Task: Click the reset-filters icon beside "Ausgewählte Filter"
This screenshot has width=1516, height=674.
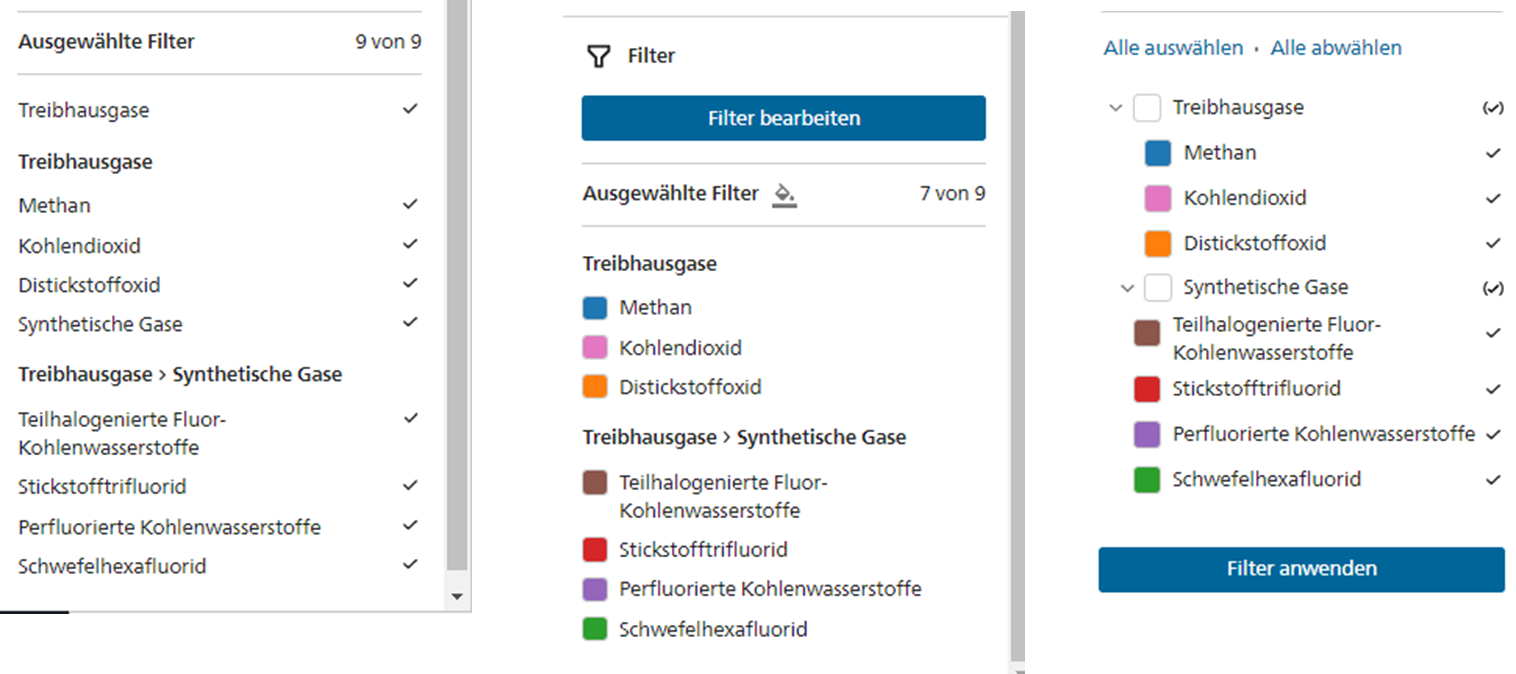Action: pos(785,196)
